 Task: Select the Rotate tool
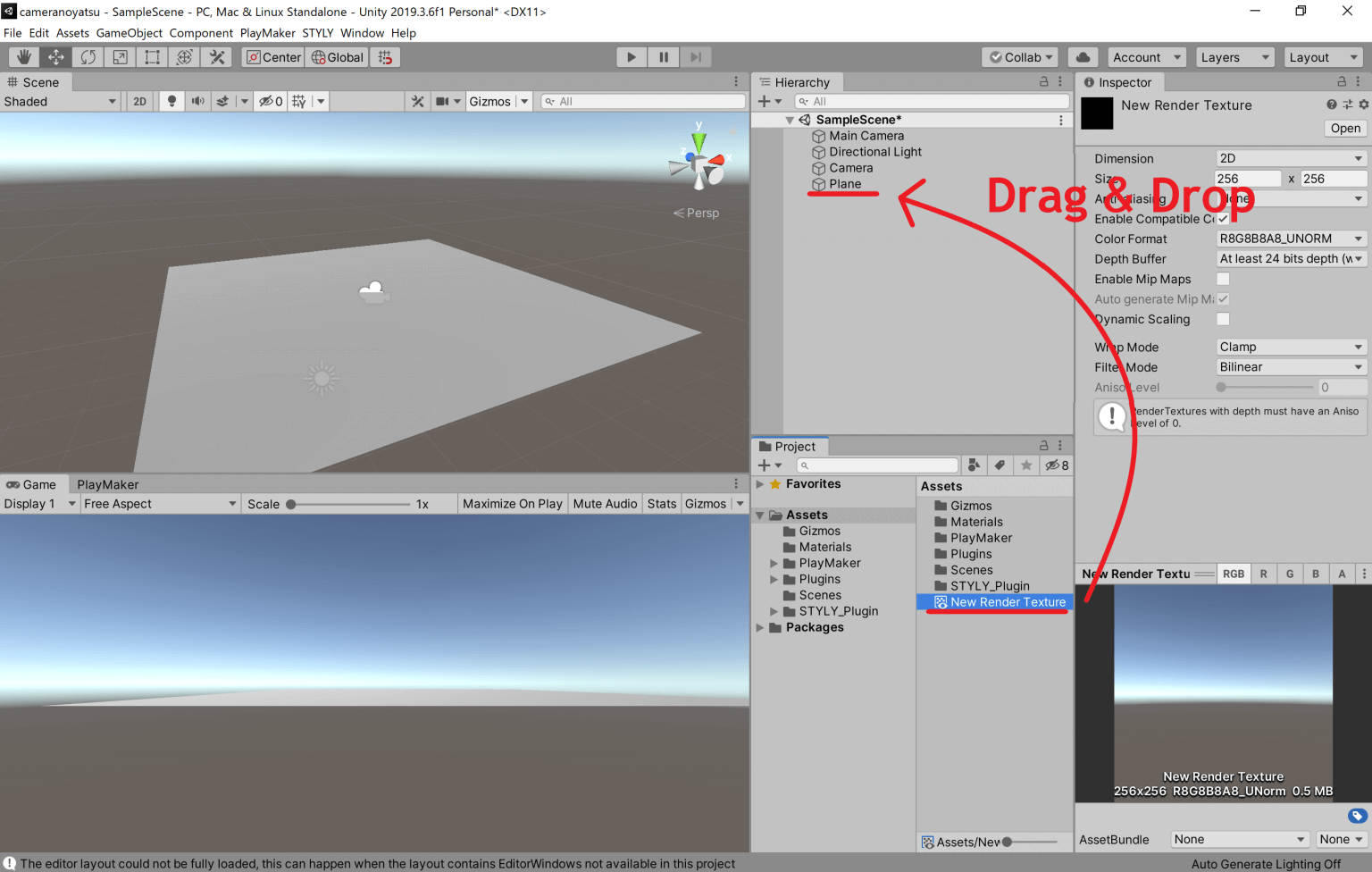(x=88, y=56)
